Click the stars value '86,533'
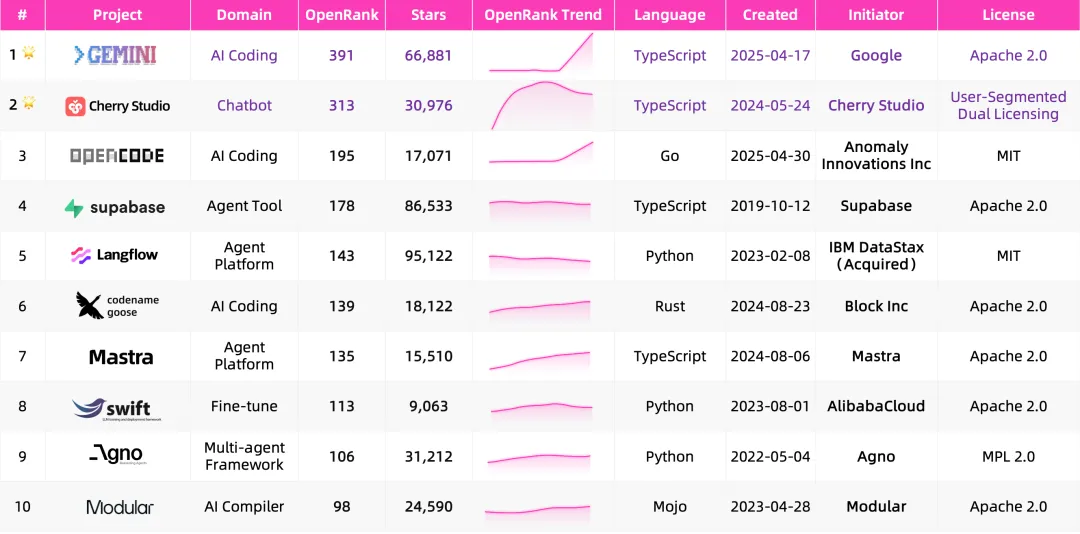Image resolution: width=1080 pixels, height=534 pixels. pyautogui.click(x=428, y=206)
